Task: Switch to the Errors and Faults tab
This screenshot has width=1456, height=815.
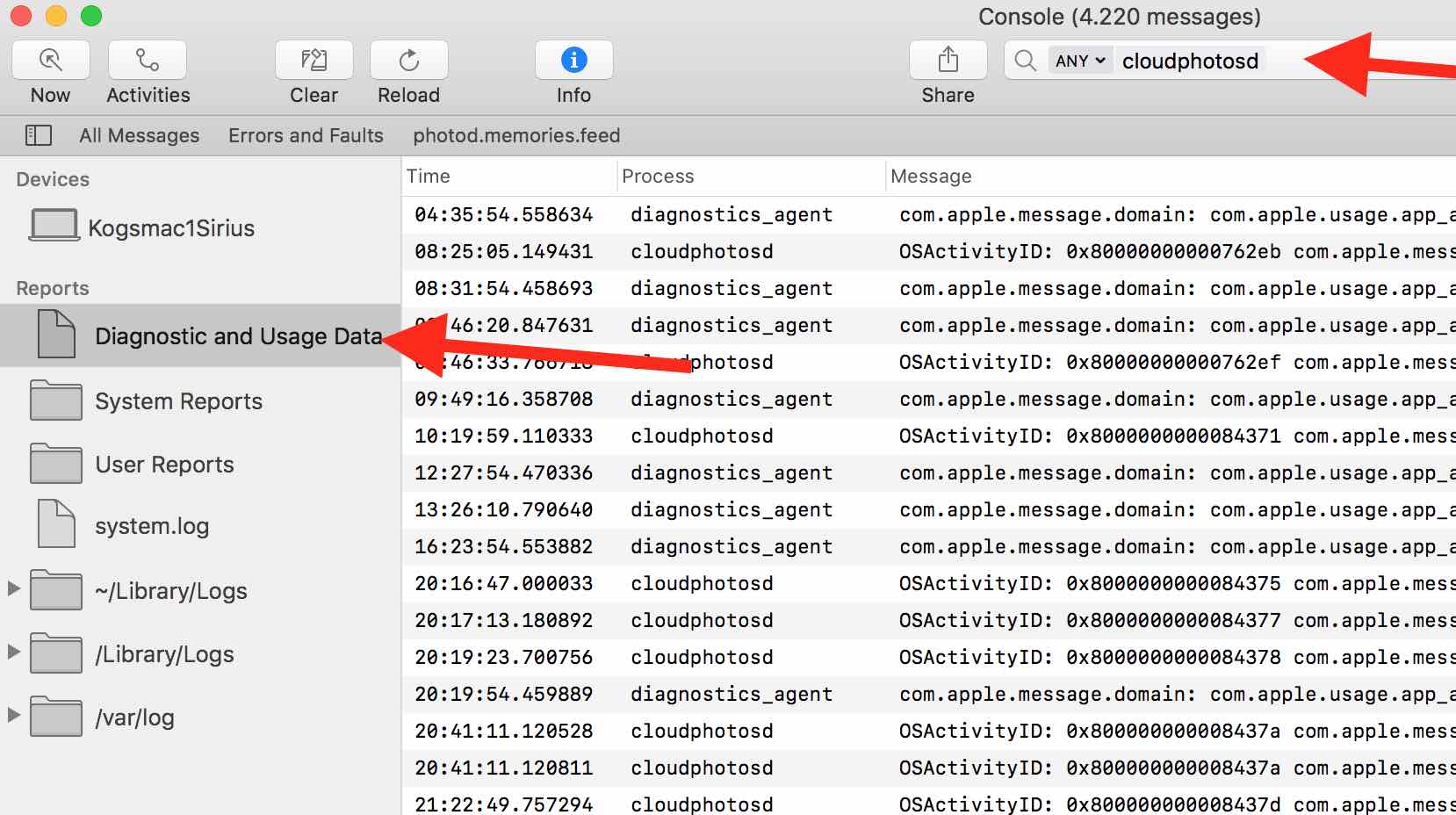Action: (x=305, y=135)
